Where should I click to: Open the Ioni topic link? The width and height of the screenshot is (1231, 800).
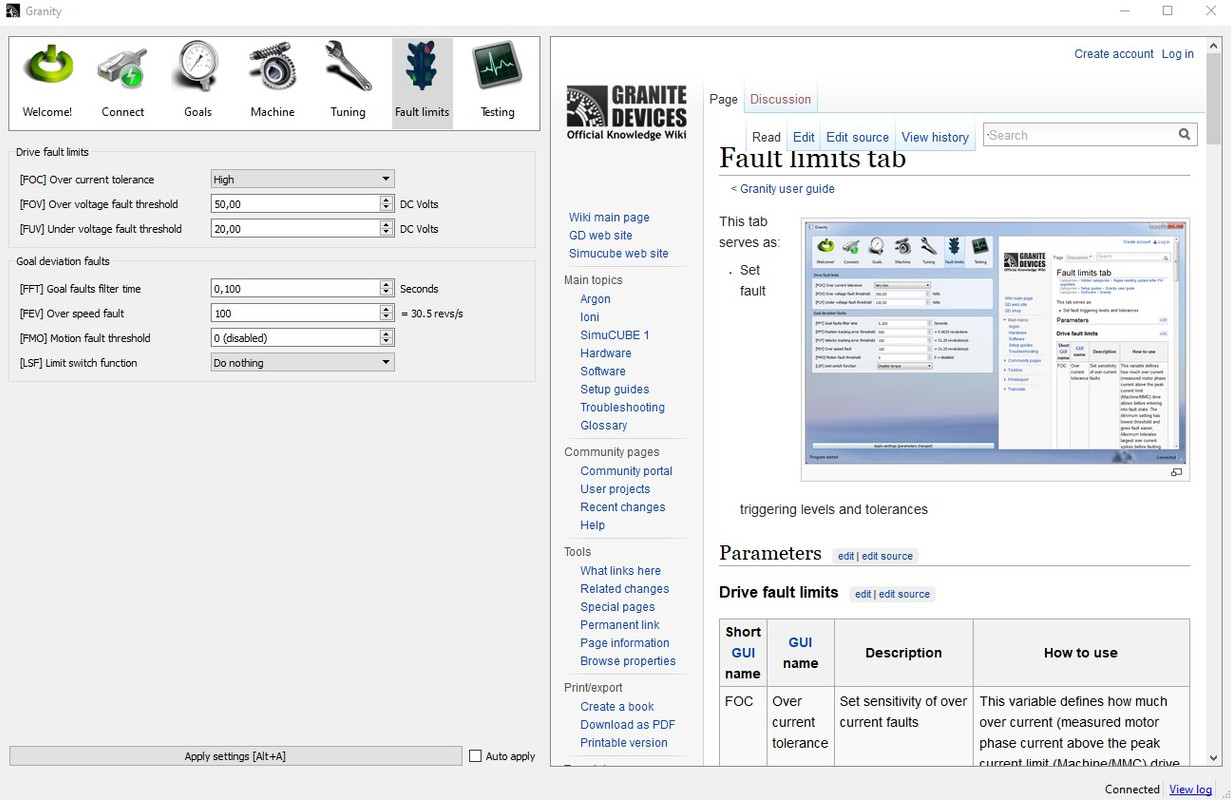(x=590, y=317)
